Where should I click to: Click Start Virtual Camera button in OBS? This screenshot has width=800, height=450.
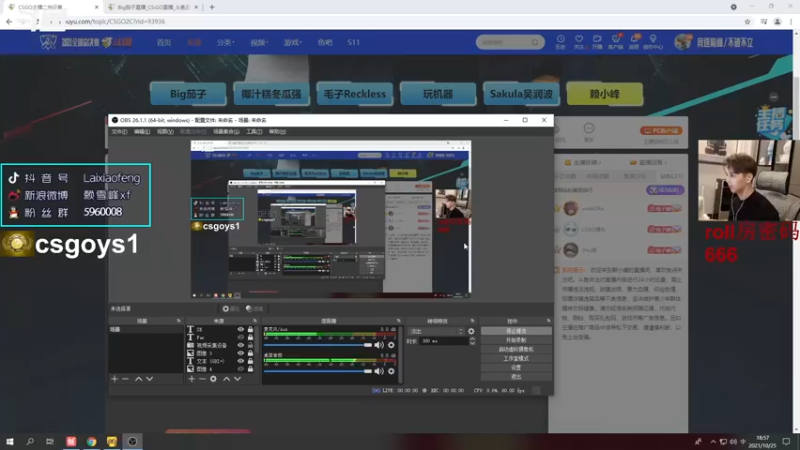click(x=516, y=349)
